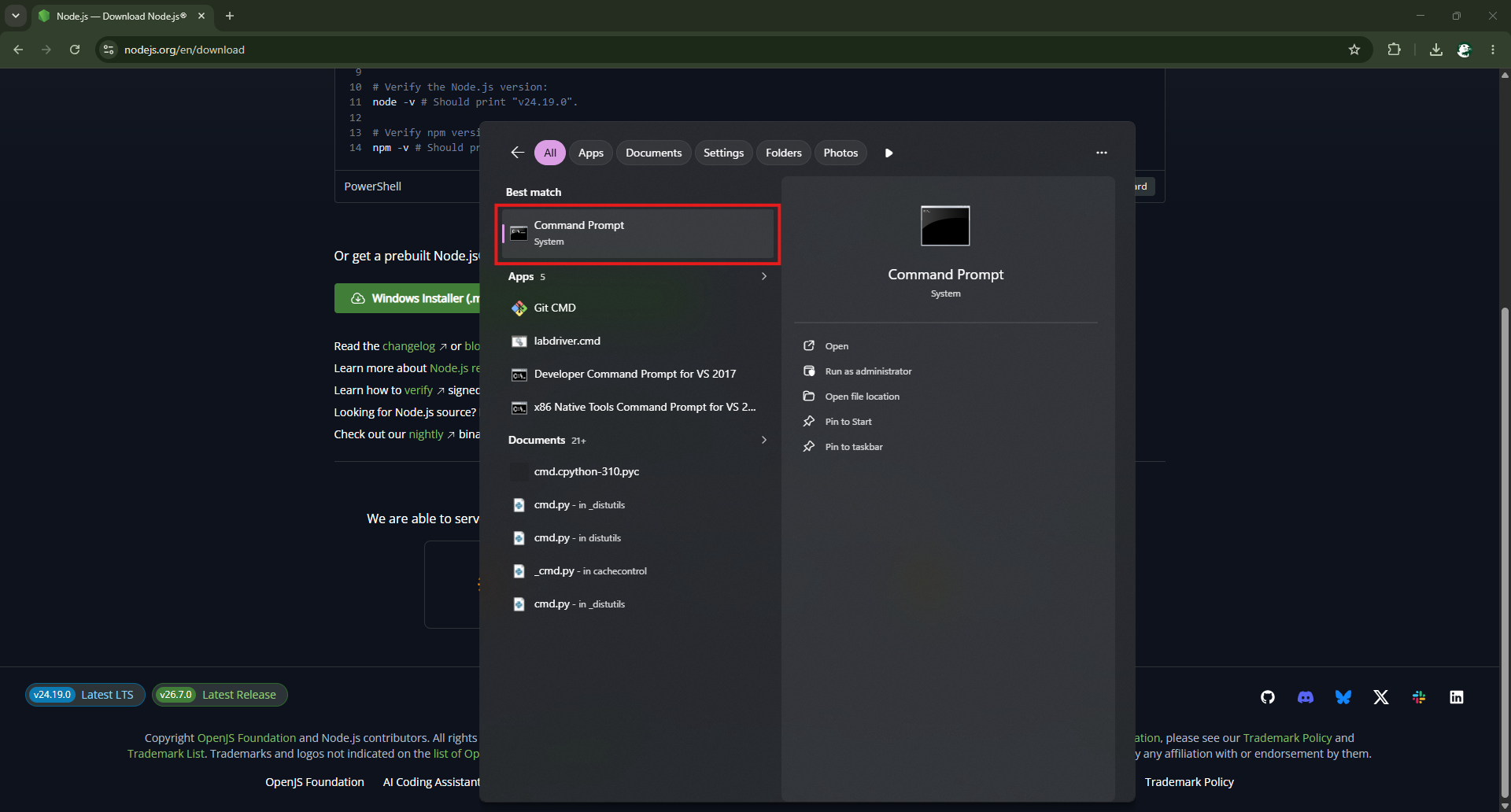Open Chrome three-dot menu
Viewport: 1511px width, 812px height.
click(1493, 50)
